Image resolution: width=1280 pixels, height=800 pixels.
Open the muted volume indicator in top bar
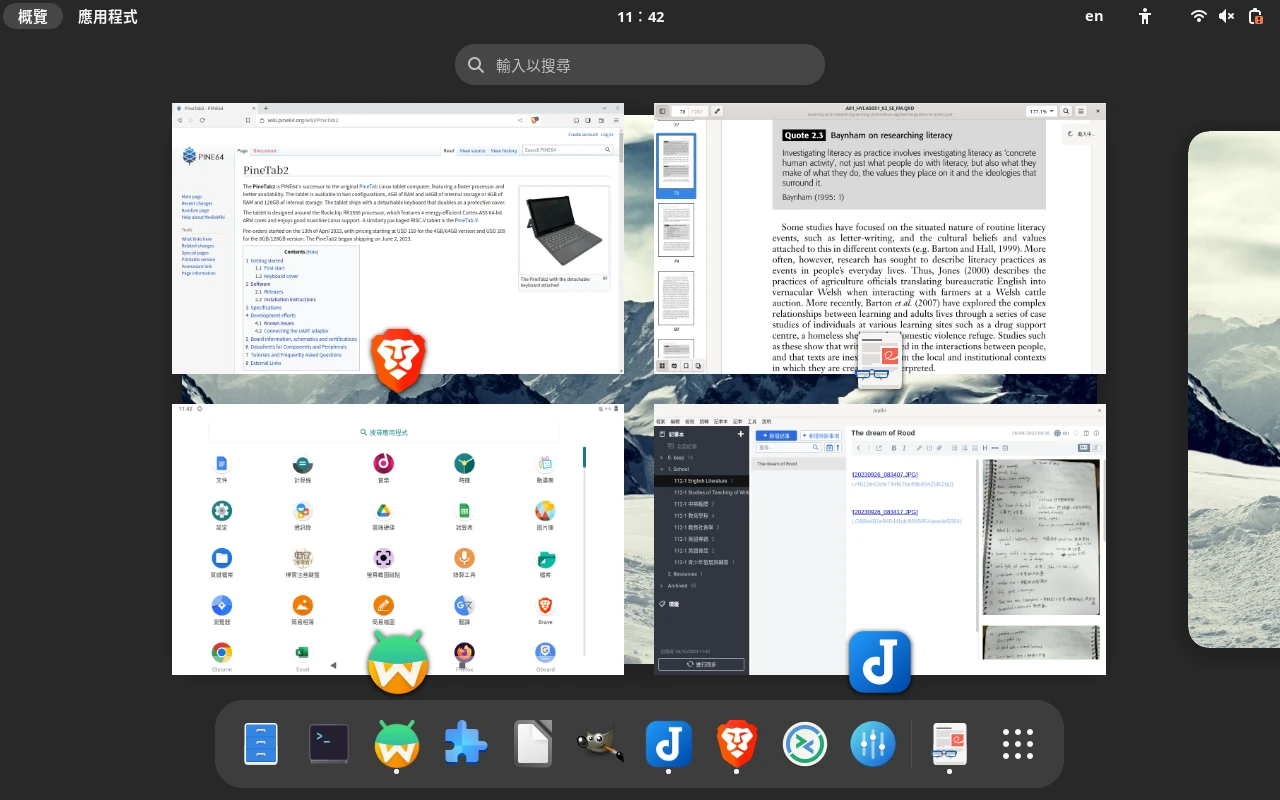1227,16
